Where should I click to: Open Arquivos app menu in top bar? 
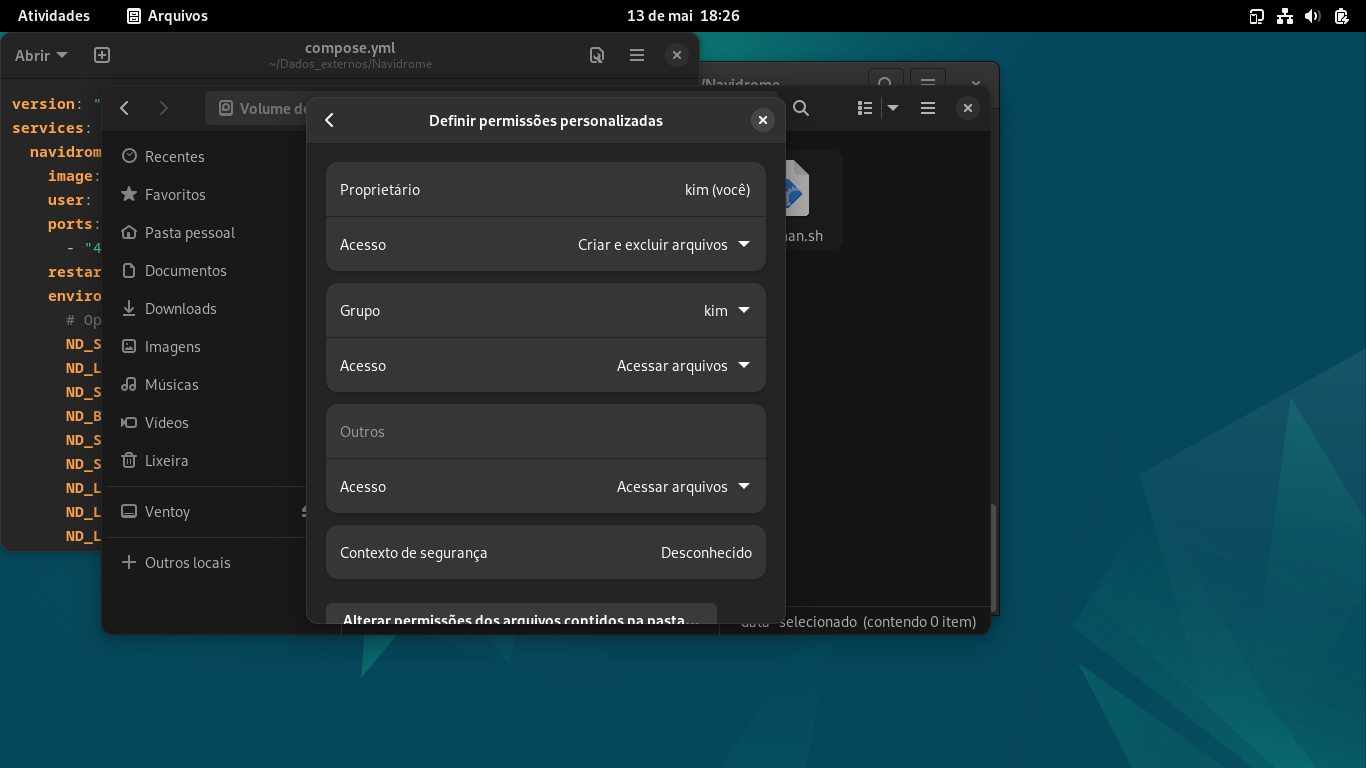(167, 16)
